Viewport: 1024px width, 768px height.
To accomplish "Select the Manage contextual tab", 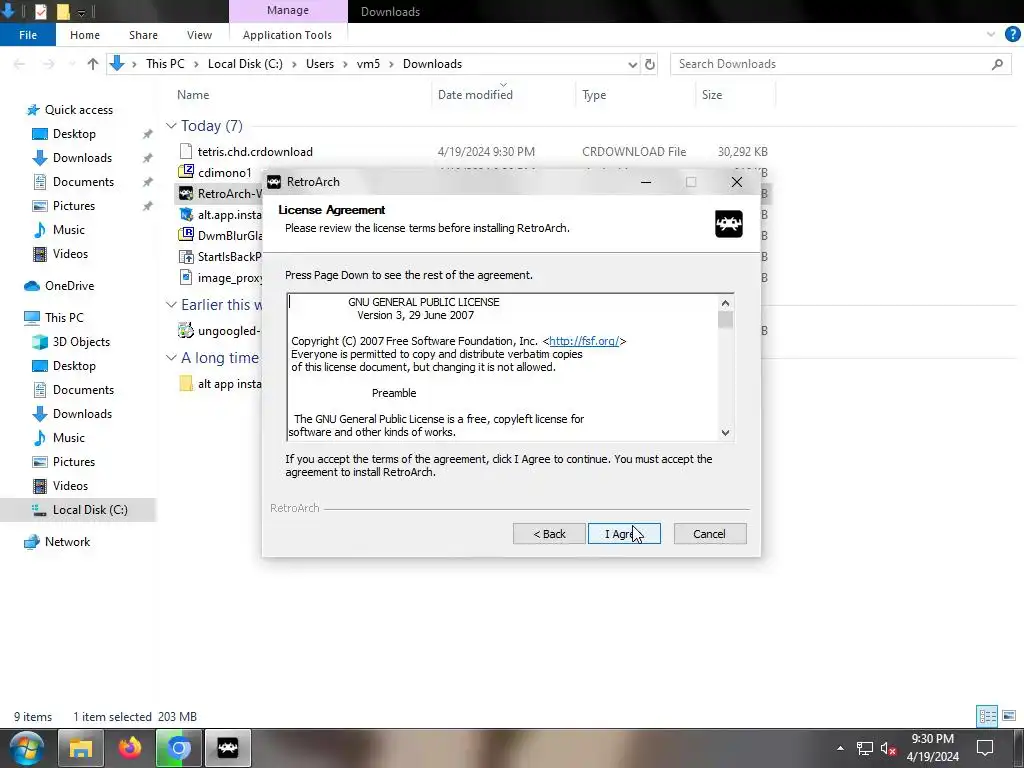I will (x=288, y=10).
